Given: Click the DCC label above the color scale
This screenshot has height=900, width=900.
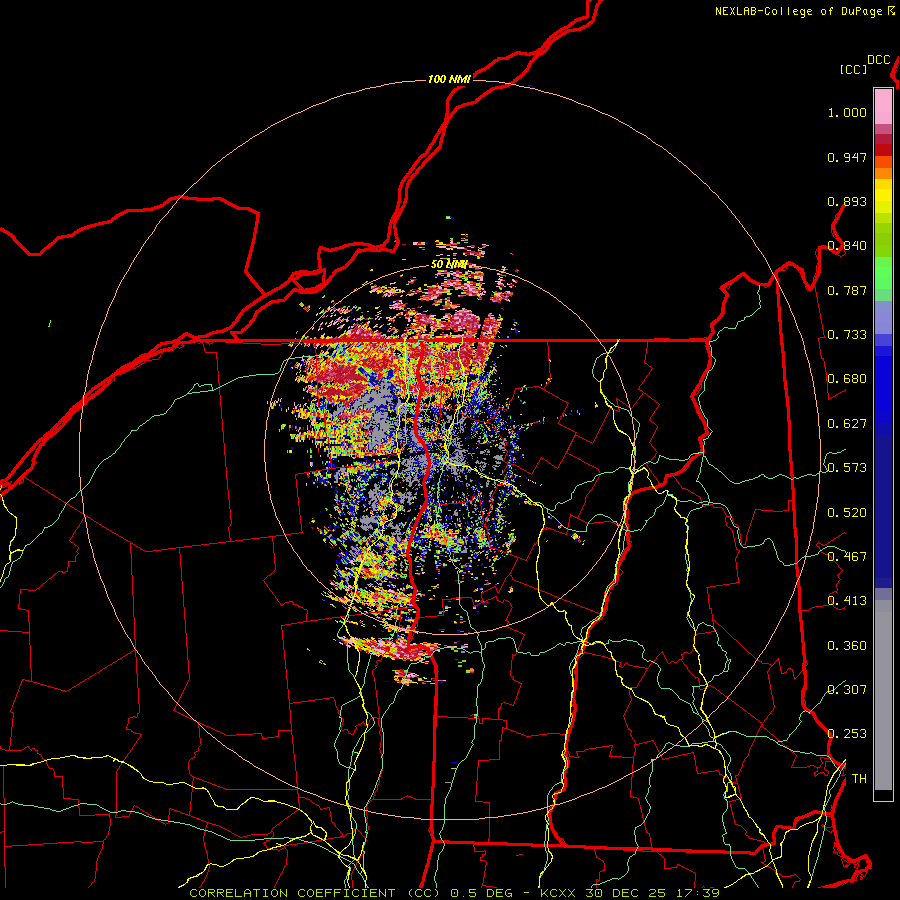Looking at the screenshot, I should pyautogui.click(x=879, y=60).
